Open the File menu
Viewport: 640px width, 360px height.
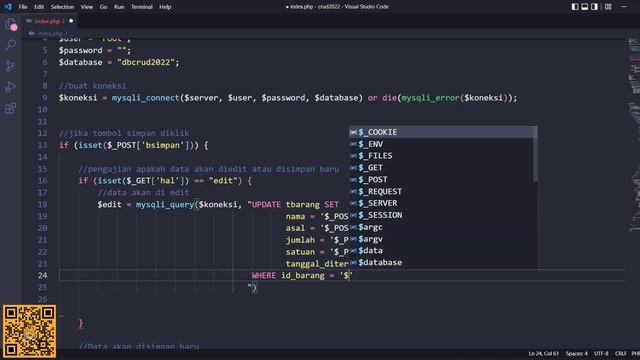[x=23, y=7]
